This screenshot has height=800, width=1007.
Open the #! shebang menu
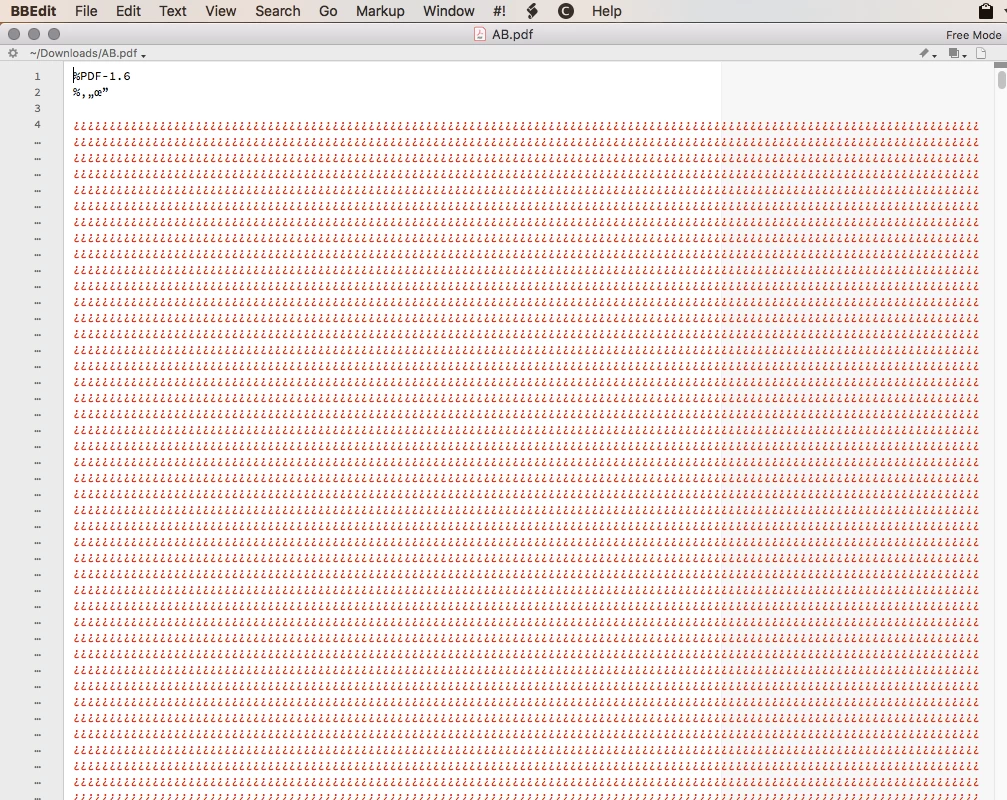499,11
